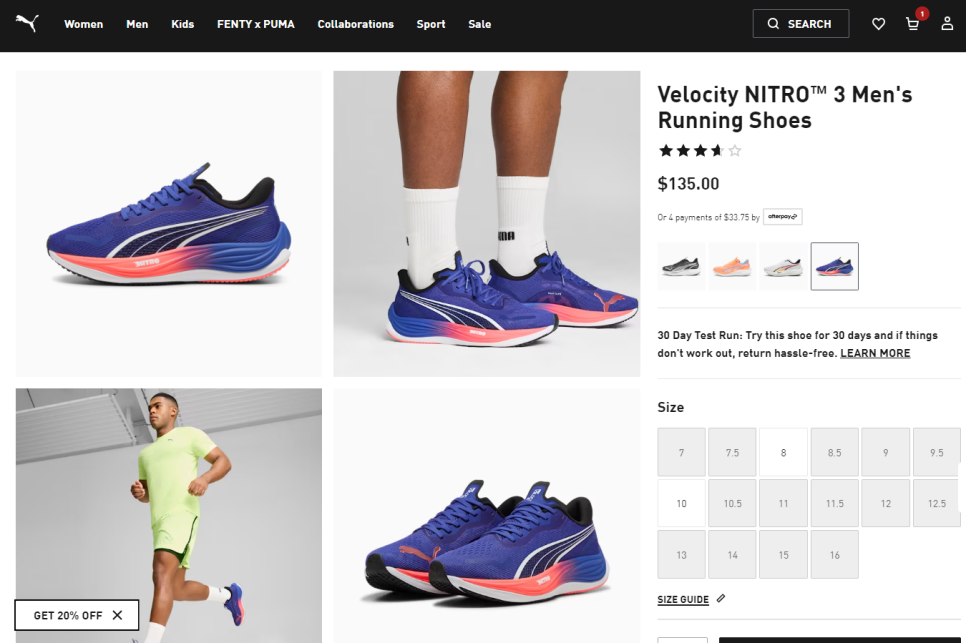Open the Kids menu
Image resolution: width=966 pixels, height=643 pixels.
(x=182, y=24)
